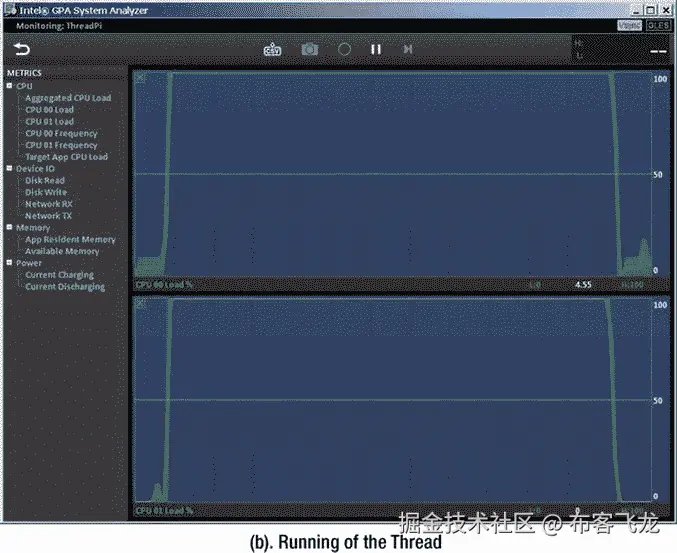Capture a screenshot with the camera icon
Viewport: 677px width, 553px height.
click(310, 49)
